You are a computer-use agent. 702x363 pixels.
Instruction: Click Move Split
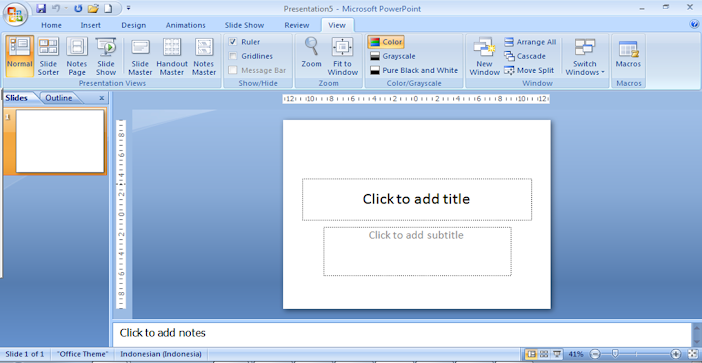[529, 70]
